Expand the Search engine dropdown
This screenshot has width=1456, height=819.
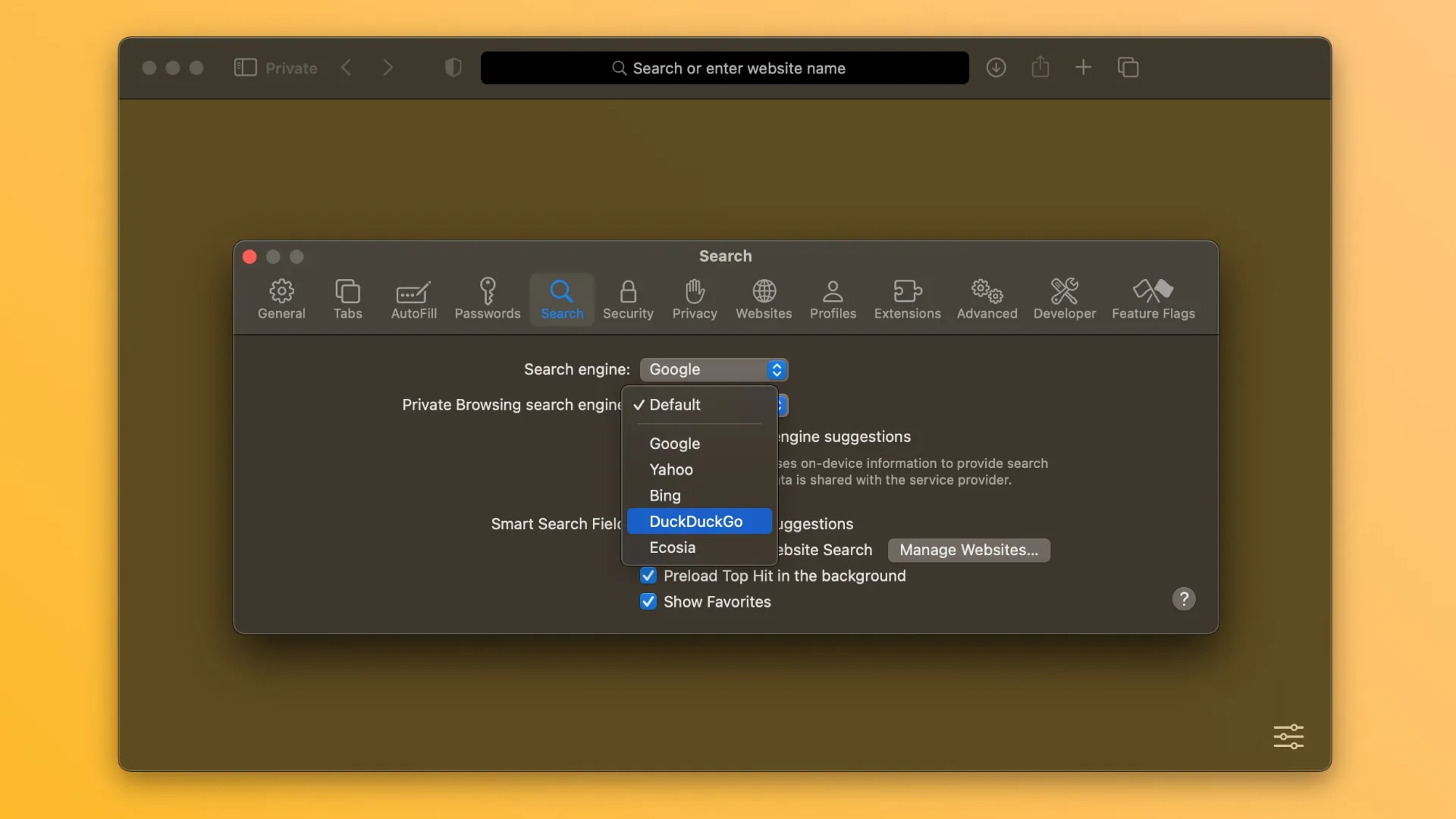(x=712, y=369)
